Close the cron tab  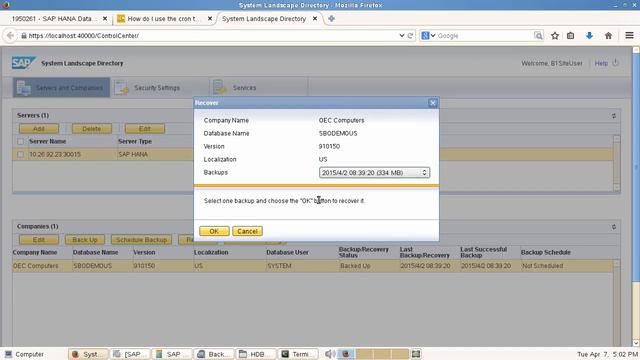tap(210, 18)
